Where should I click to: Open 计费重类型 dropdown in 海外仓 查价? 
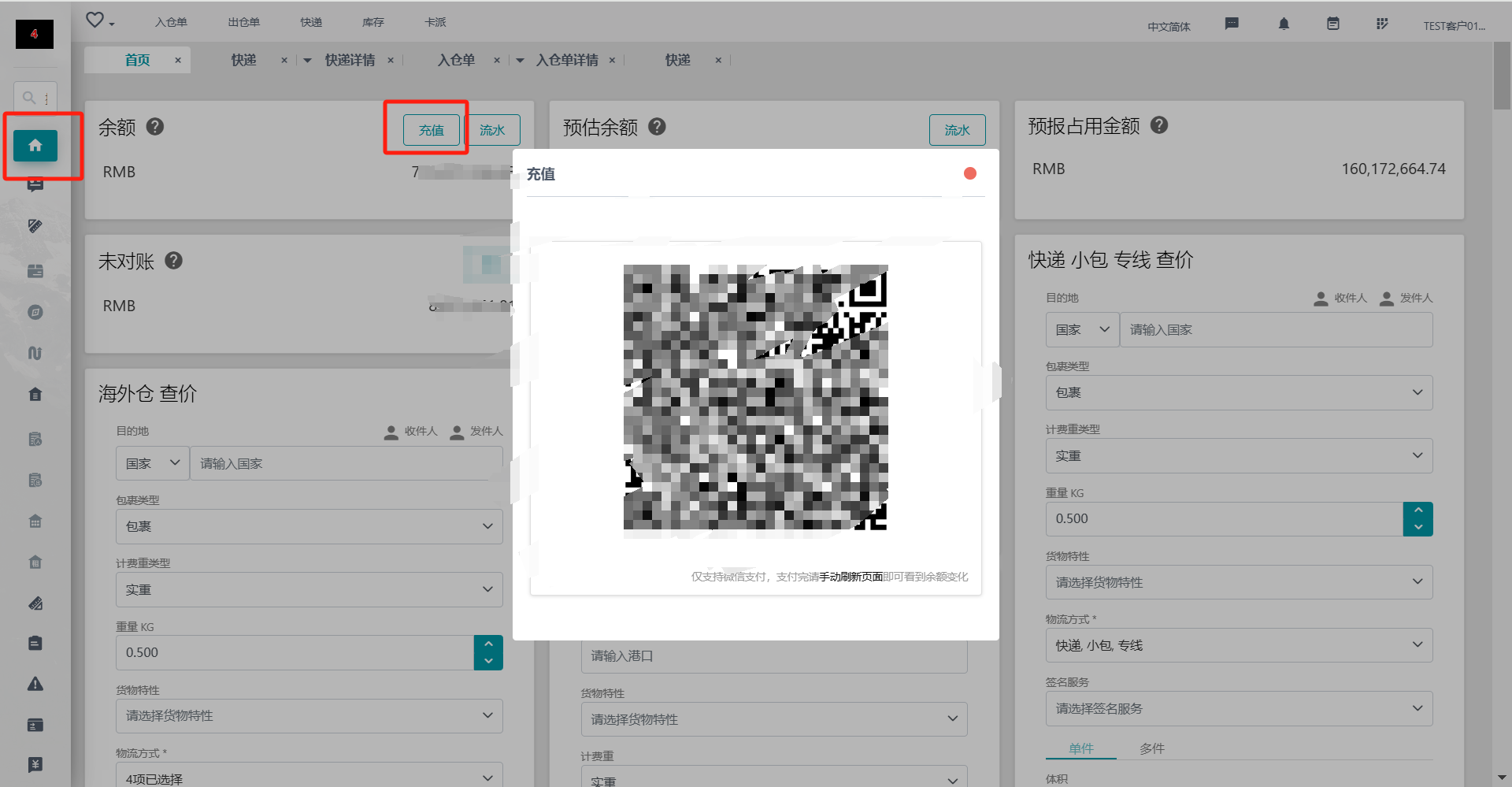(x=309, y=589)
